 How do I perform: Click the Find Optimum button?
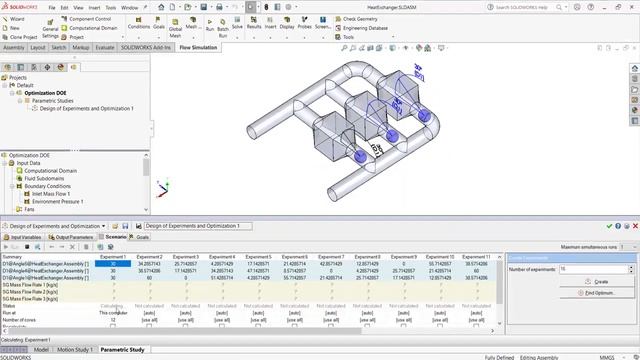[x=597, y=293]
